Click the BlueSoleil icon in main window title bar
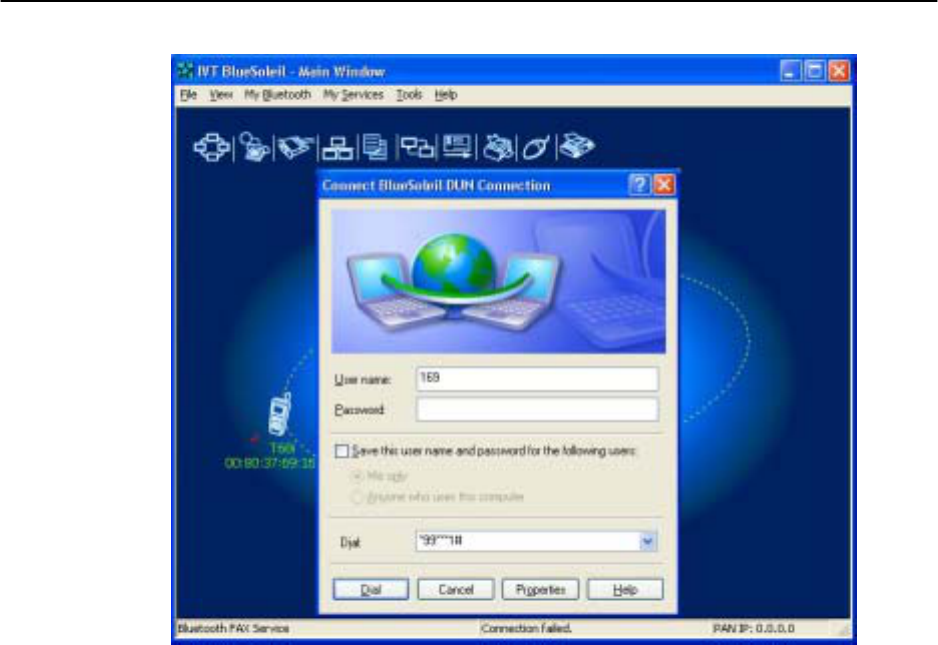 click(x=185, y=71)
